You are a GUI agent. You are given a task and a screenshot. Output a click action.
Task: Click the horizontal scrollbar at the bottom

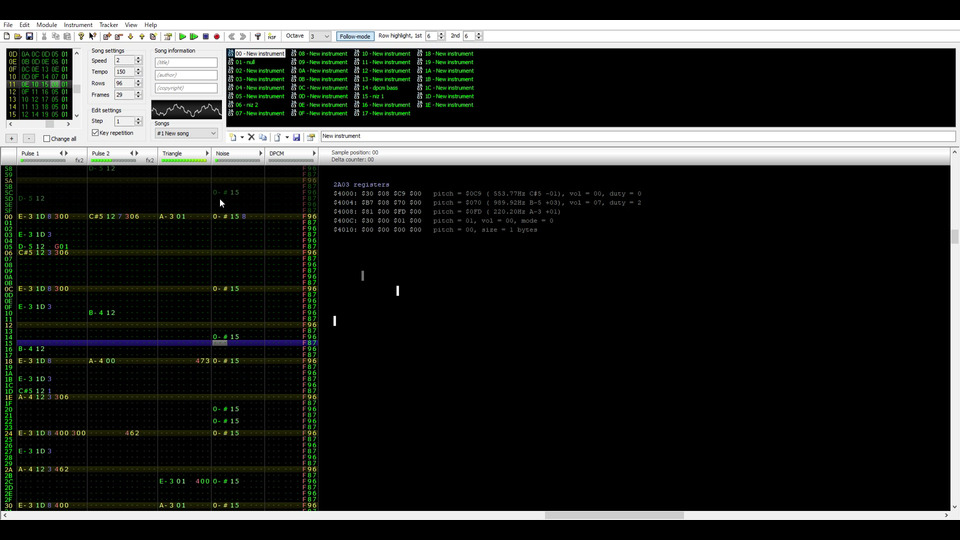pos(613,515)
